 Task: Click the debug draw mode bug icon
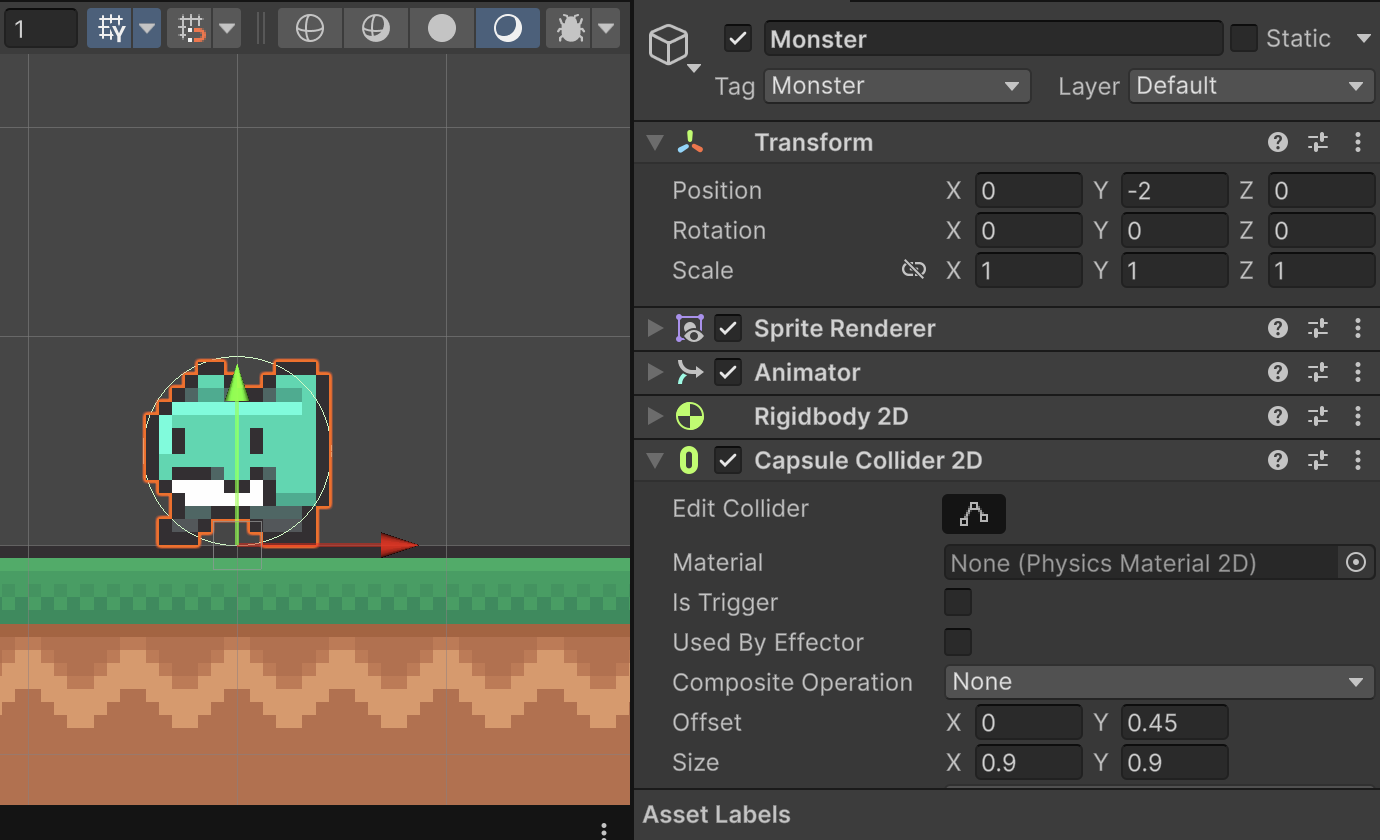pos(570,29)
